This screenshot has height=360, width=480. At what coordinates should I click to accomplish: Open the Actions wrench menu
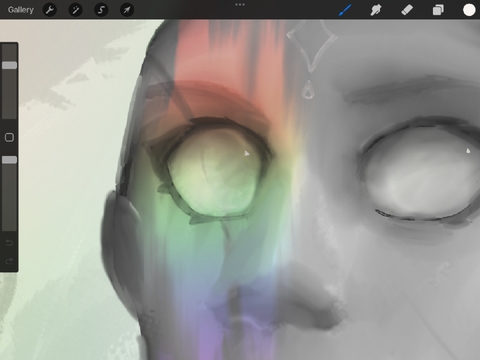50,10
